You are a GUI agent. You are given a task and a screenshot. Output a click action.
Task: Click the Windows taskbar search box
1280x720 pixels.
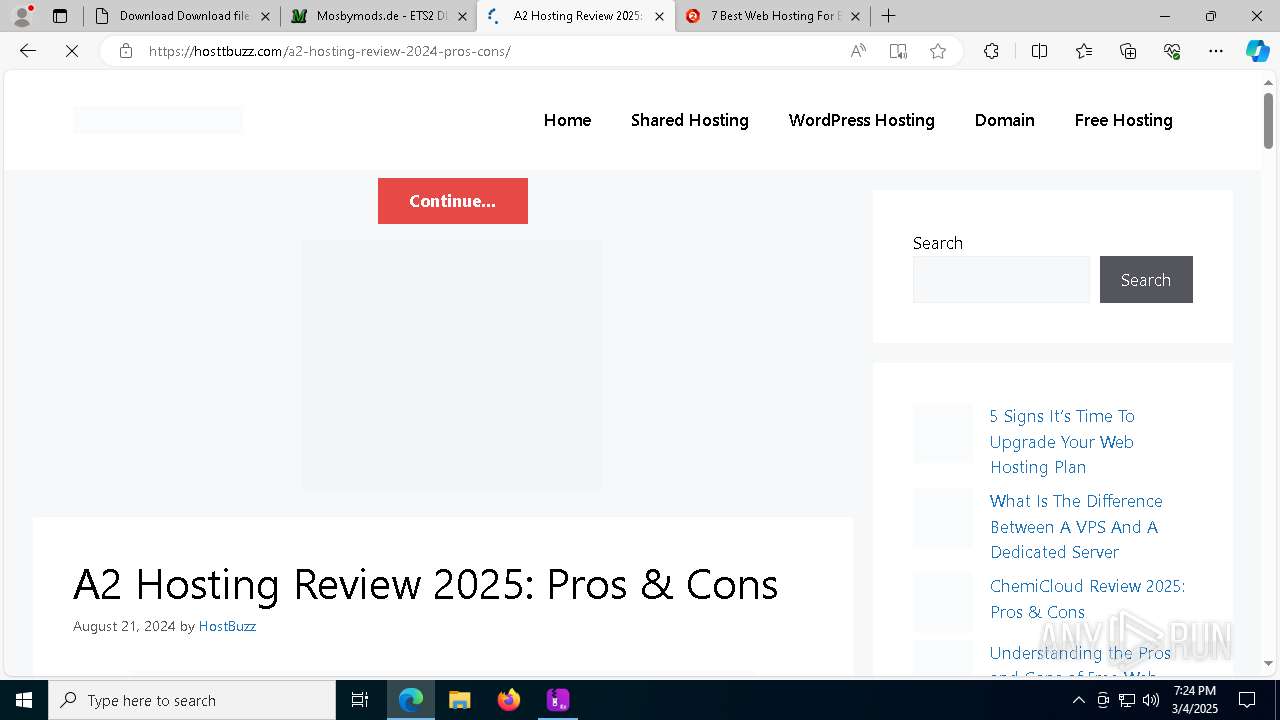point(192,700)
